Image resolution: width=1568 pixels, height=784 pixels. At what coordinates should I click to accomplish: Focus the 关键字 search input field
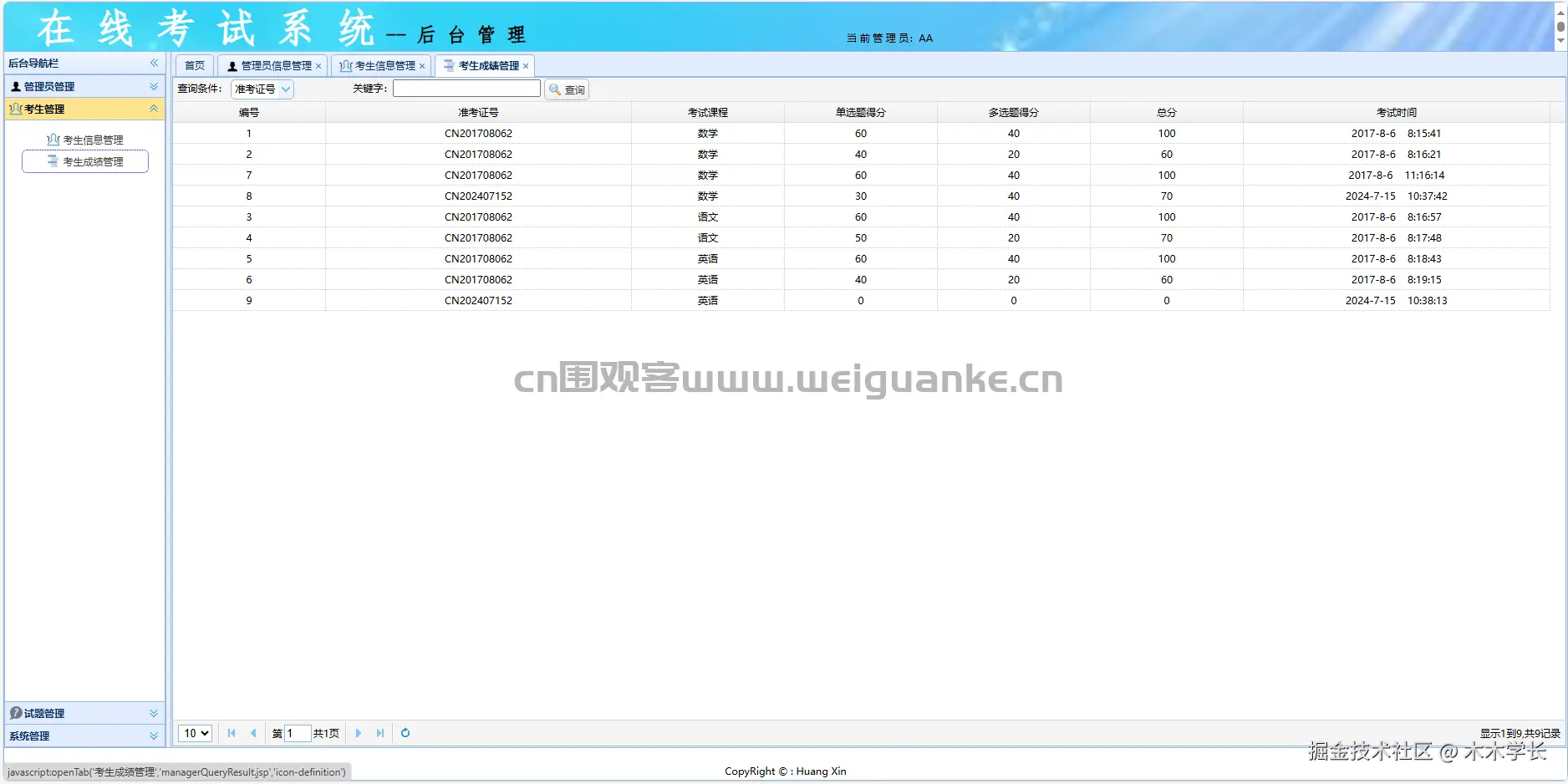coord(466,89)
